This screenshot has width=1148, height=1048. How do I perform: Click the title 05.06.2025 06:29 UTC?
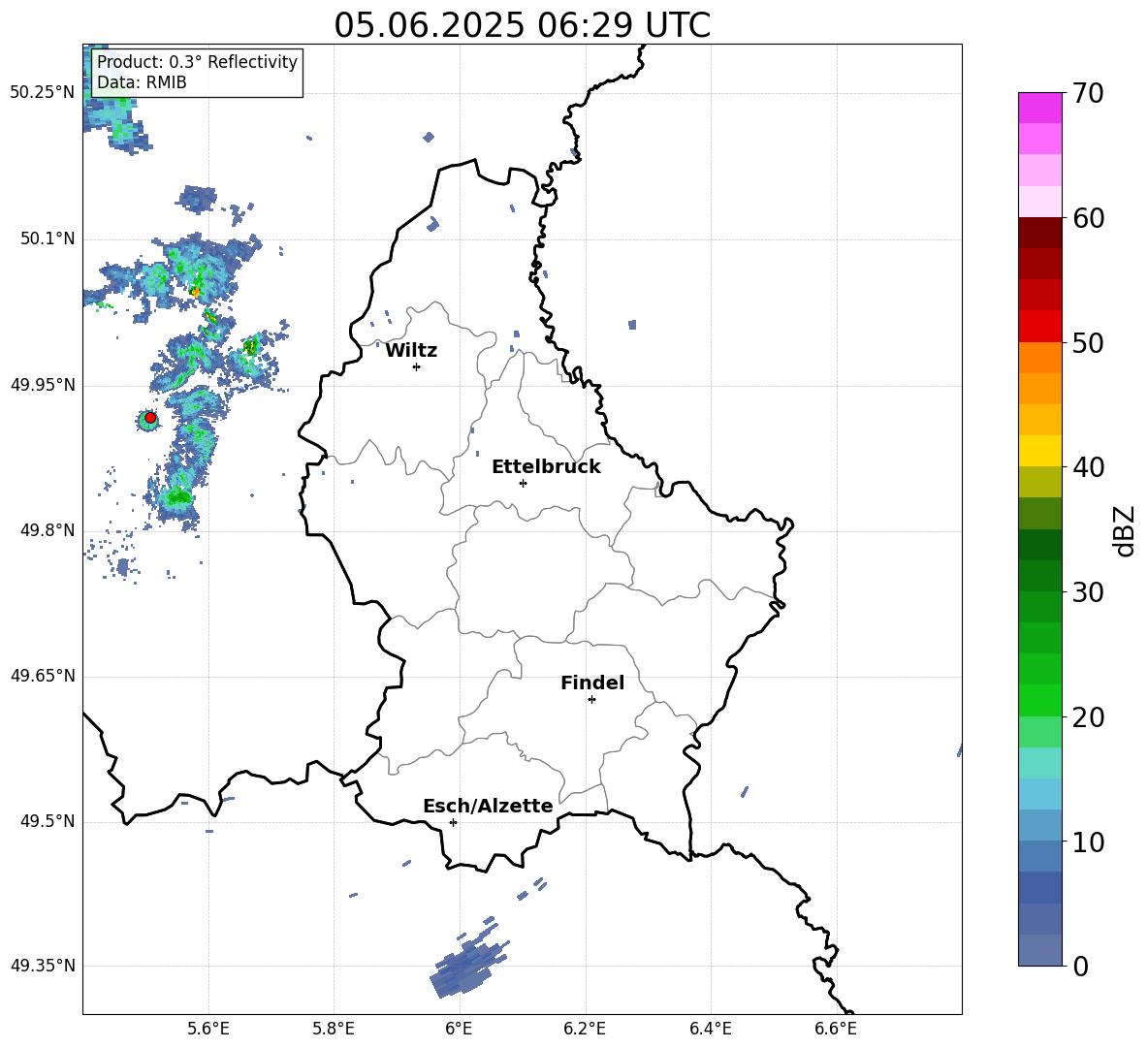522,25
